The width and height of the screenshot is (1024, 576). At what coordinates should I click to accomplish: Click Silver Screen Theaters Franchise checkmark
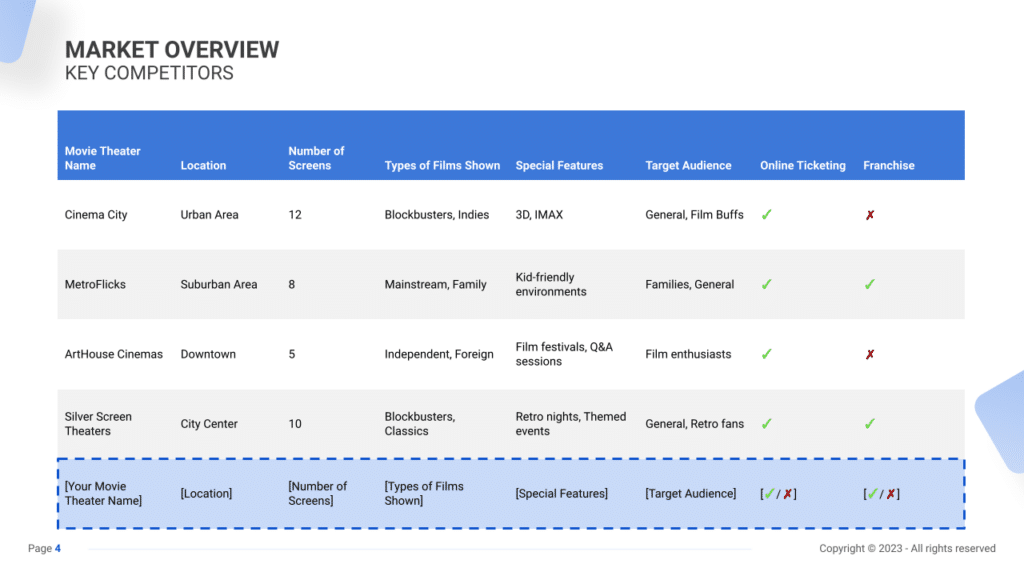pyautogui.click(x=870, y=424)
